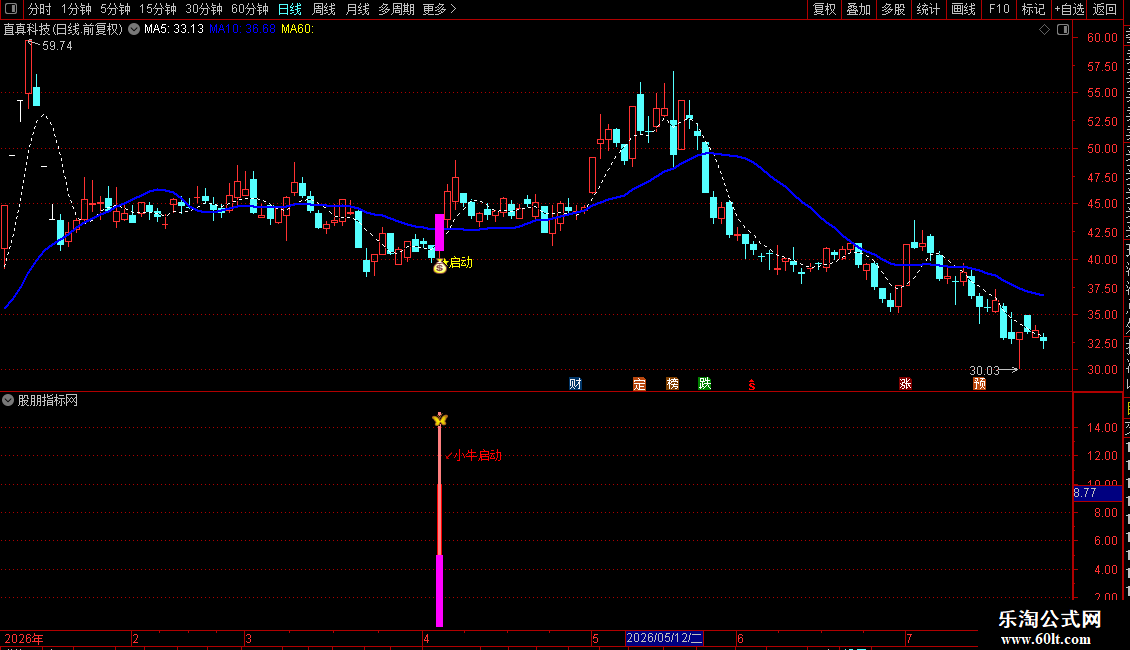Viewport: 1130px width, 650px height.
Task: Click month 7 marker on time axis
Action: coord(909,638)
